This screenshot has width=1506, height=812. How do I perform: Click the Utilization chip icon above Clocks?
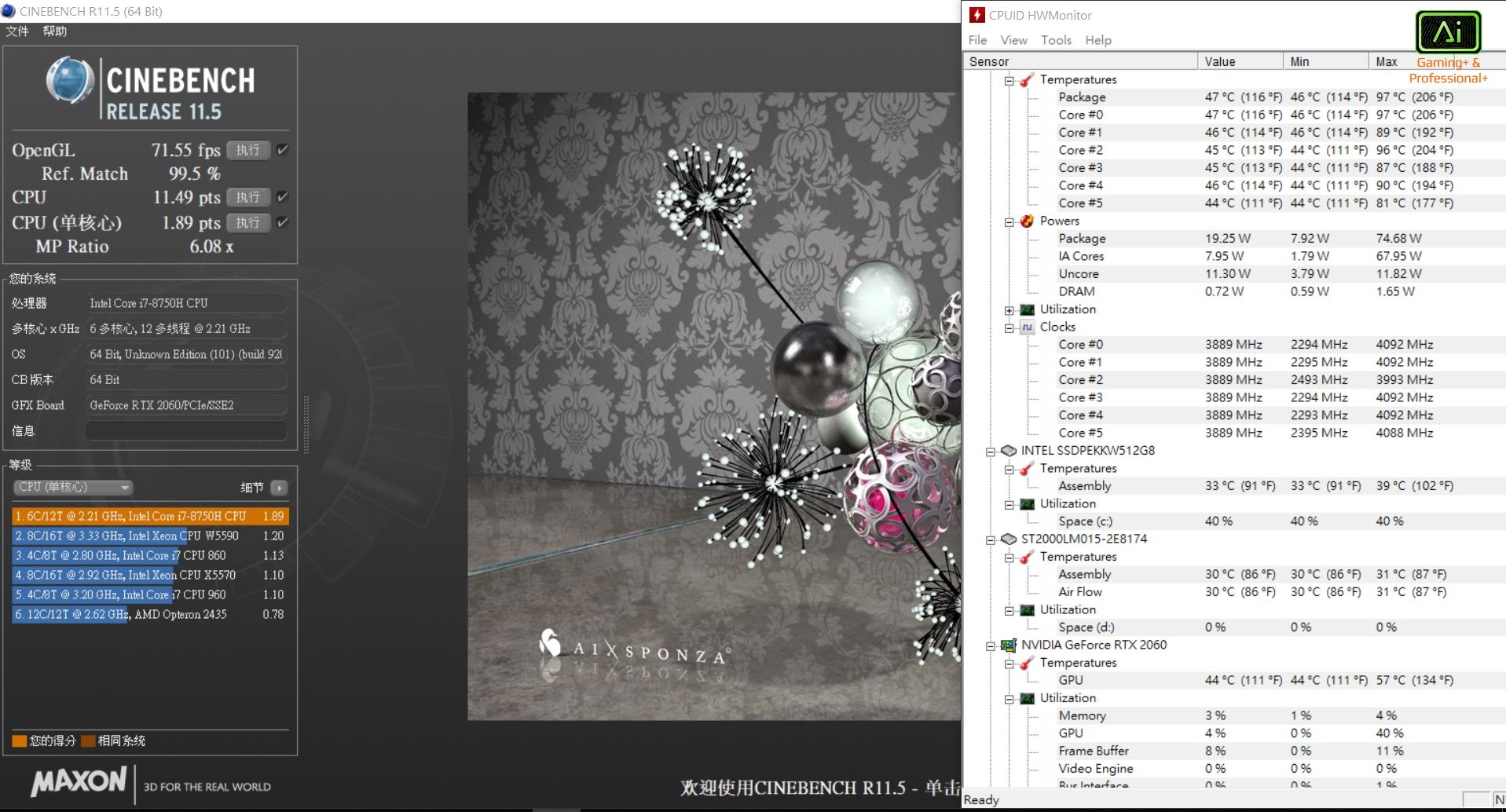1027,309
